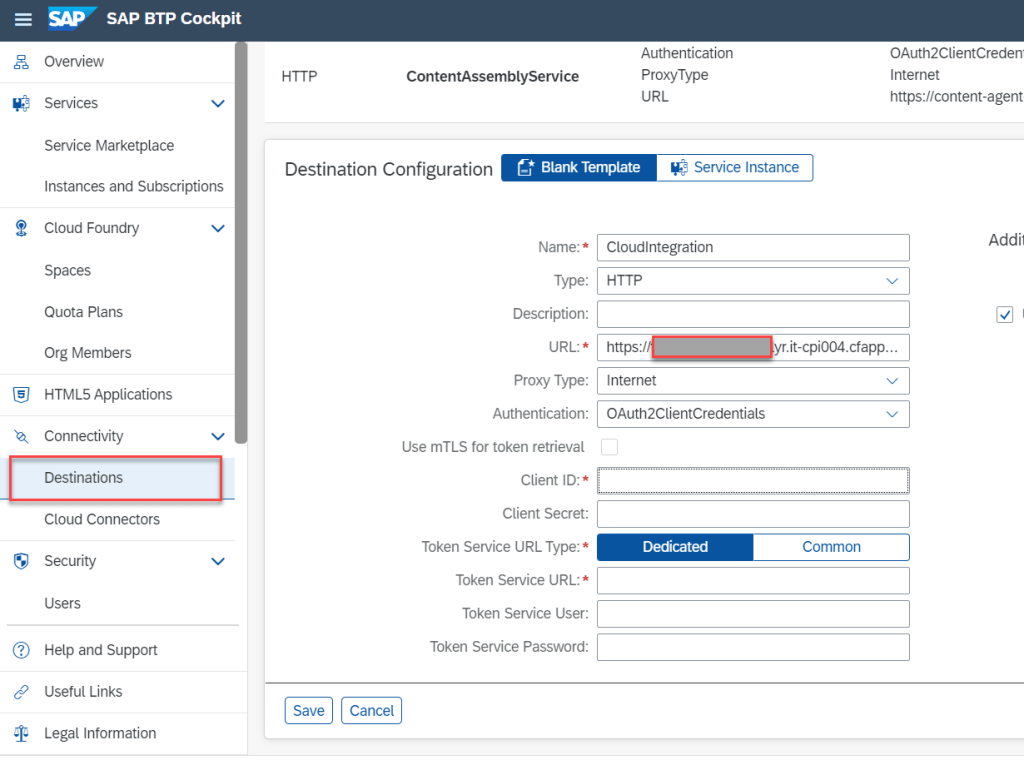Collapse the Connectivity section chevron

coord(218,436)
